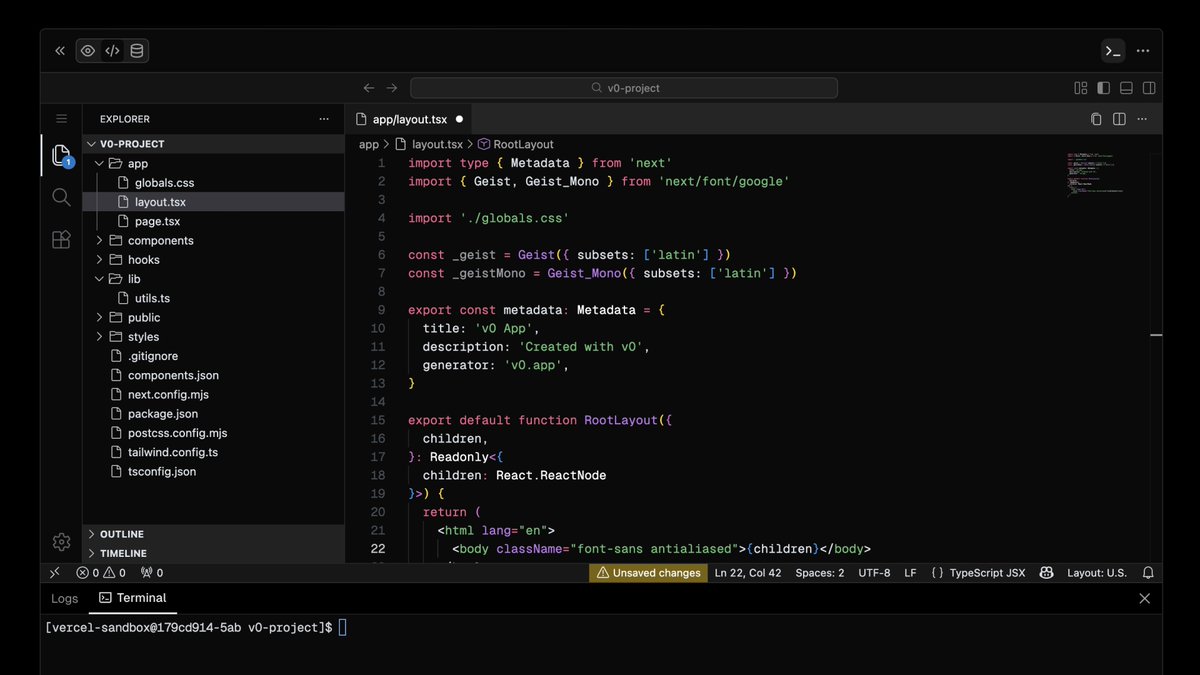Expand the OUTLINE section
This screenshot has width=1200, height=675.
coord(214,534)
